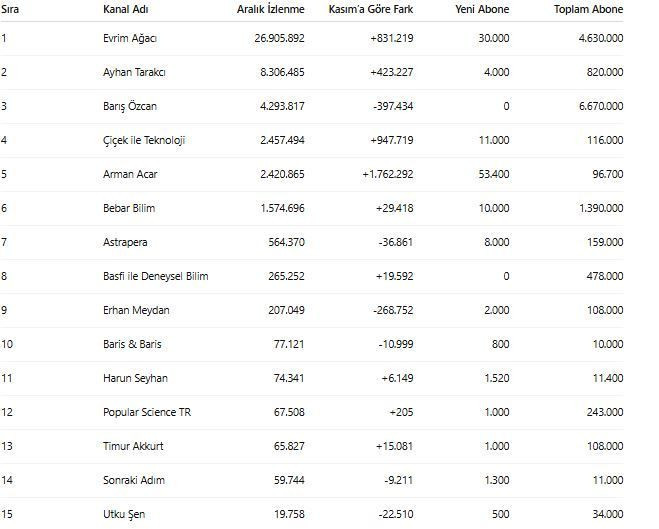Click the Sıra column header
This screenshot has height=529, width=659.
click(11, 10)
